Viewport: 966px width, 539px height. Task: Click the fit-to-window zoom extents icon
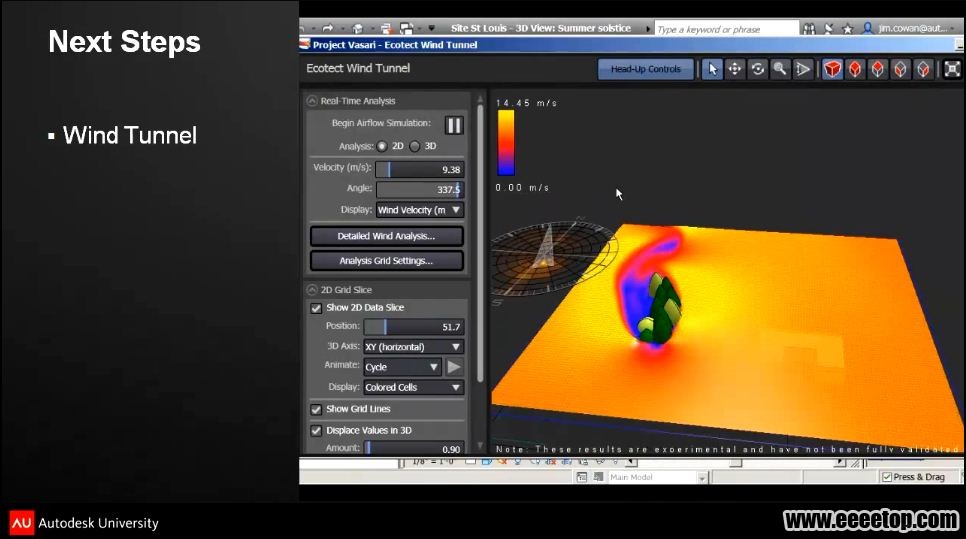coord(952,69)
